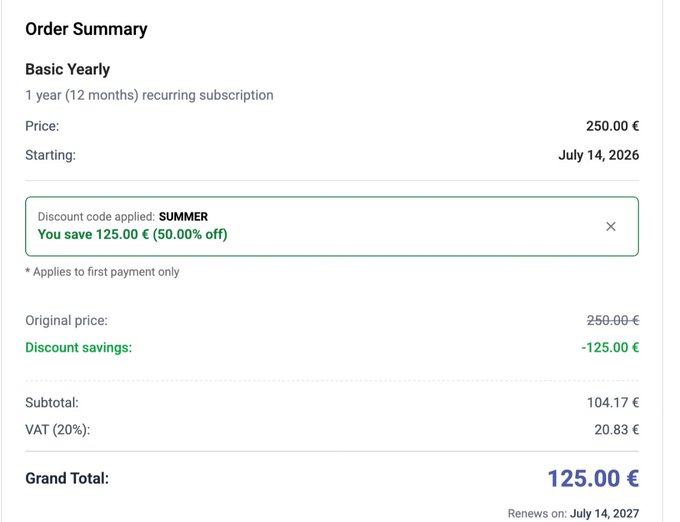Screen dimensions: 680x522
Task: Click the 125.00 € grand total amount
Action: pyautogui.click(x=593, y=479)
